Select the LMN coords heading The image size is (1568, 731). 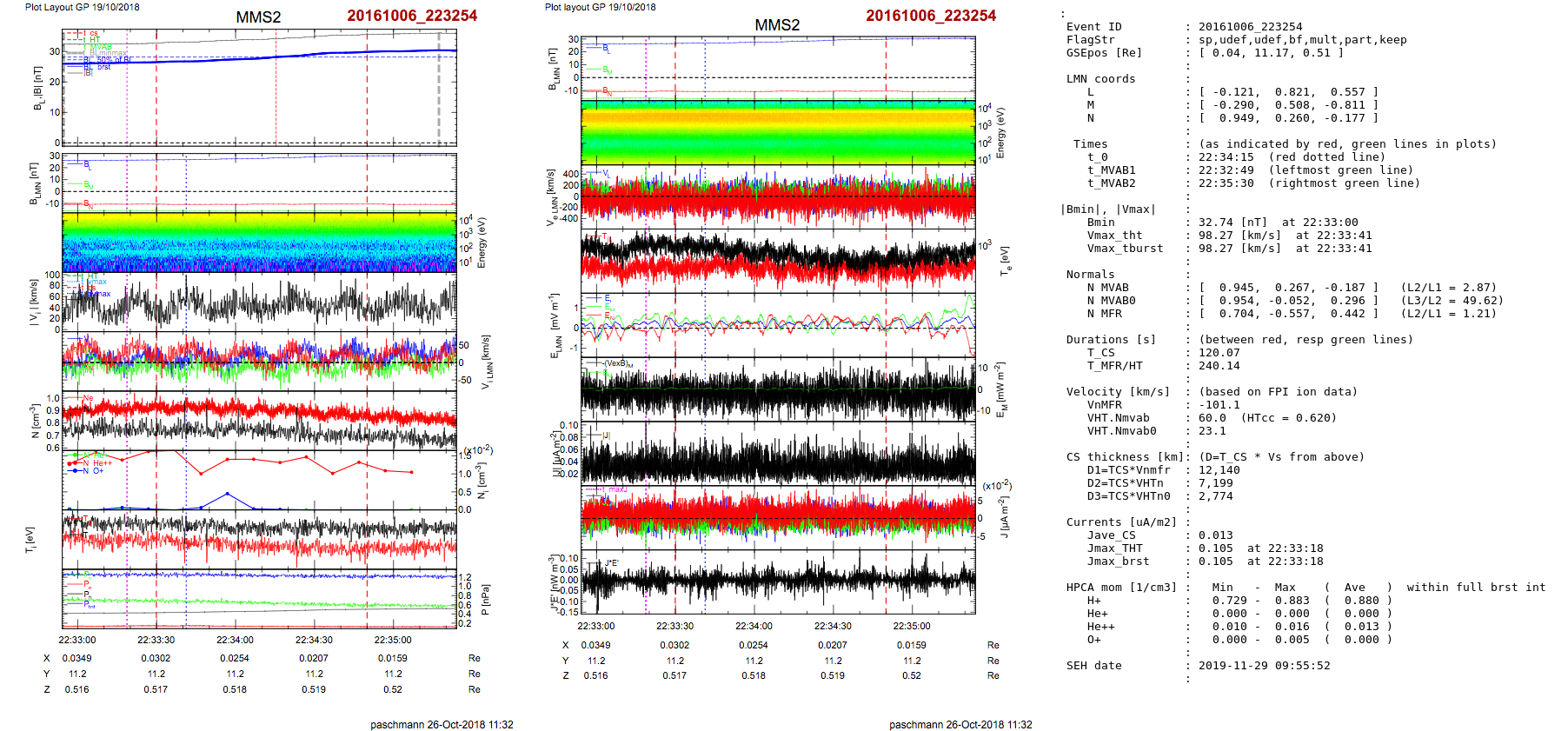[1100, 79]
